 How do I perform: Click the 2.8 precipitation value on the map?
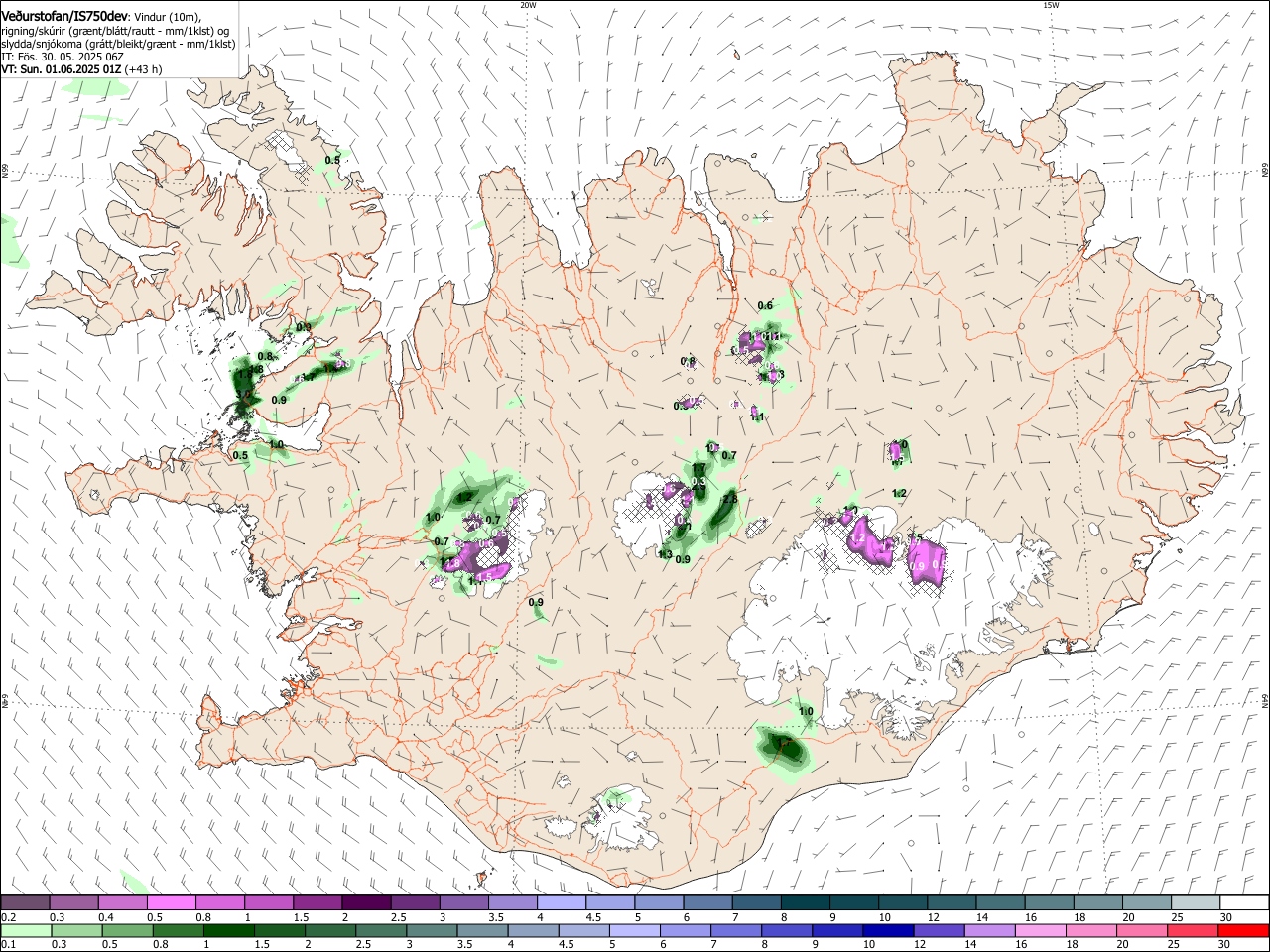click(x=730, y=499)
